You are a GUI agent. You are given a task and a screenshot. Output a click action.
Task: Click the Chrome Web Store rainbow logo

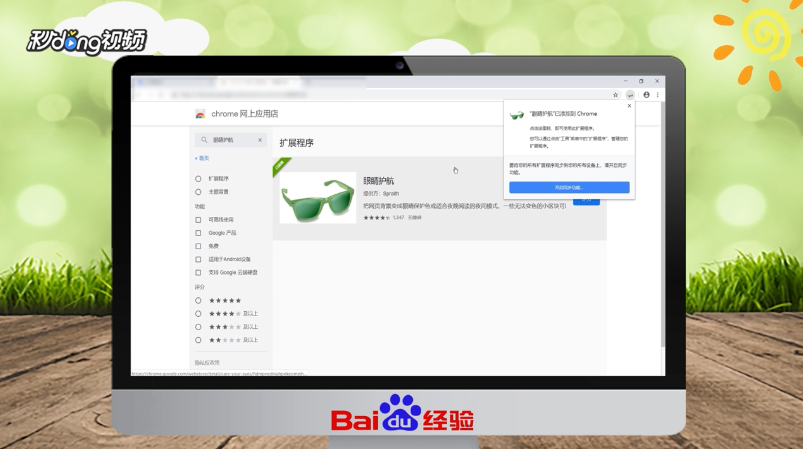click(200, 114)
